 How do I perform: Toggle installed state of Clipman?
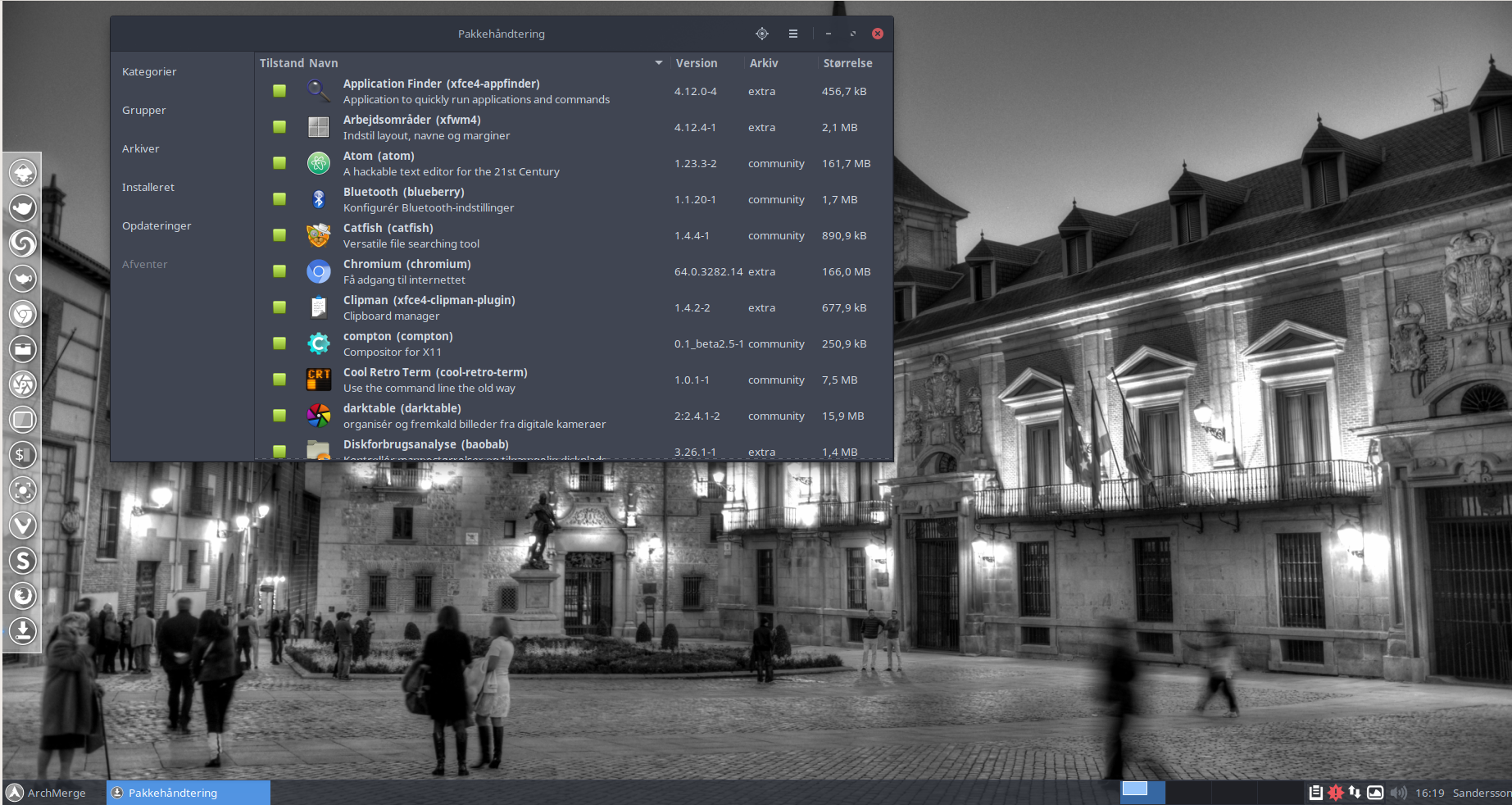pyautogui.click(x=279, y=307)
